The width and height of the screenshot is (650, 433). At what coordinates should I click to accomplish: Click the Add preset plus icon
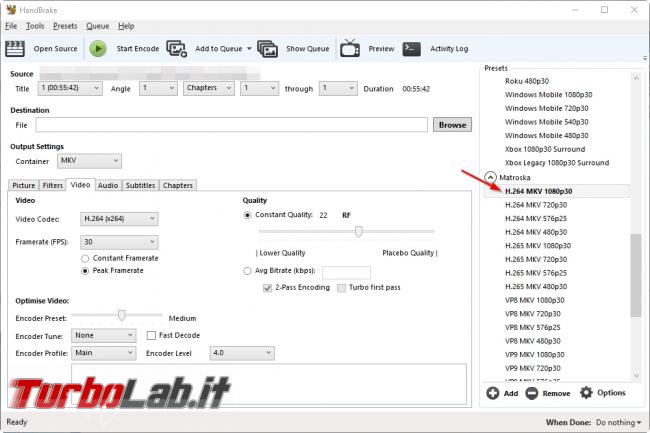(493, 393)
